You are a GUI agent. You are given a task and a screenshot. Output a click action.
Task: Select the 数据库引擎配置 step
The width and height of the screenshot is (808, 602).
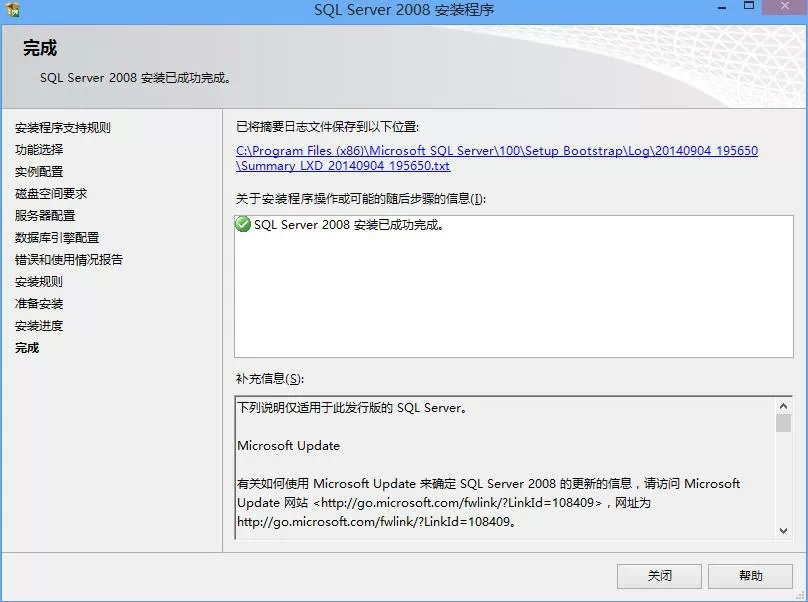click(57, 238)
